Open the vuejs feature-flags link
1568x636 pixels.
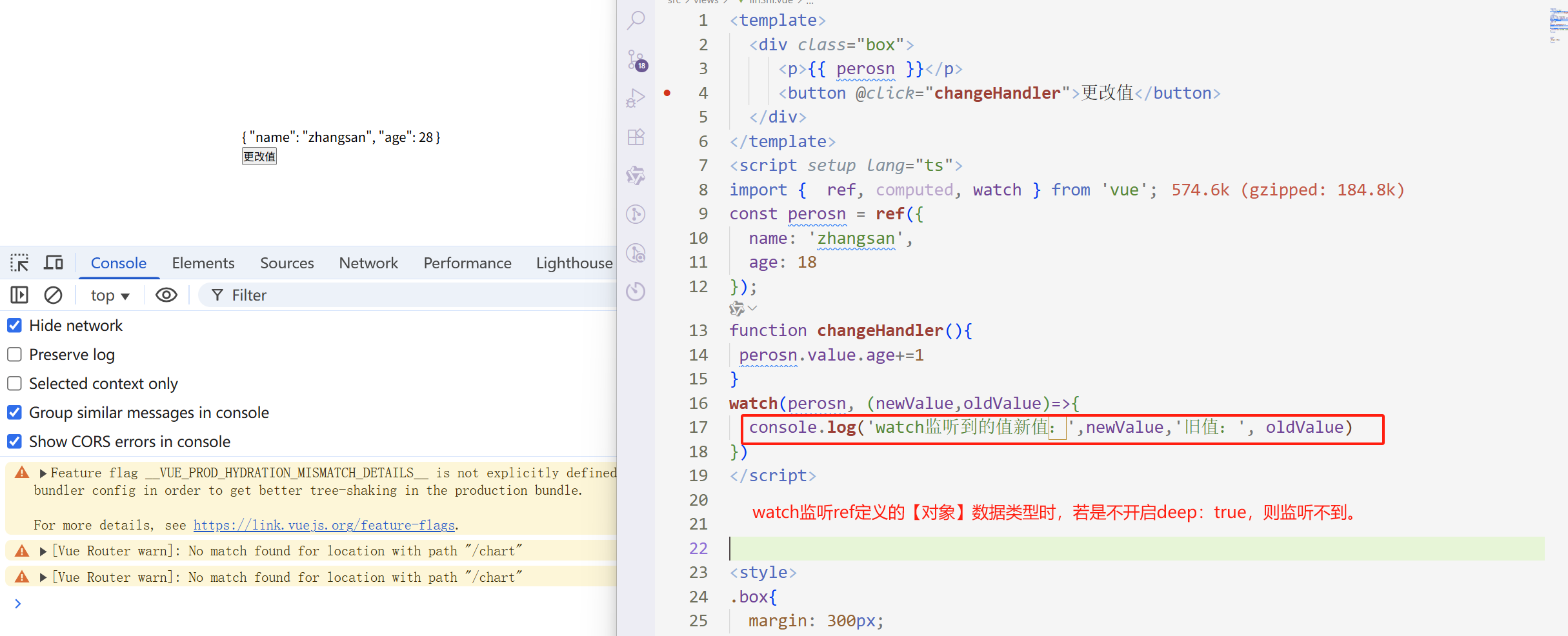(324, 526)
